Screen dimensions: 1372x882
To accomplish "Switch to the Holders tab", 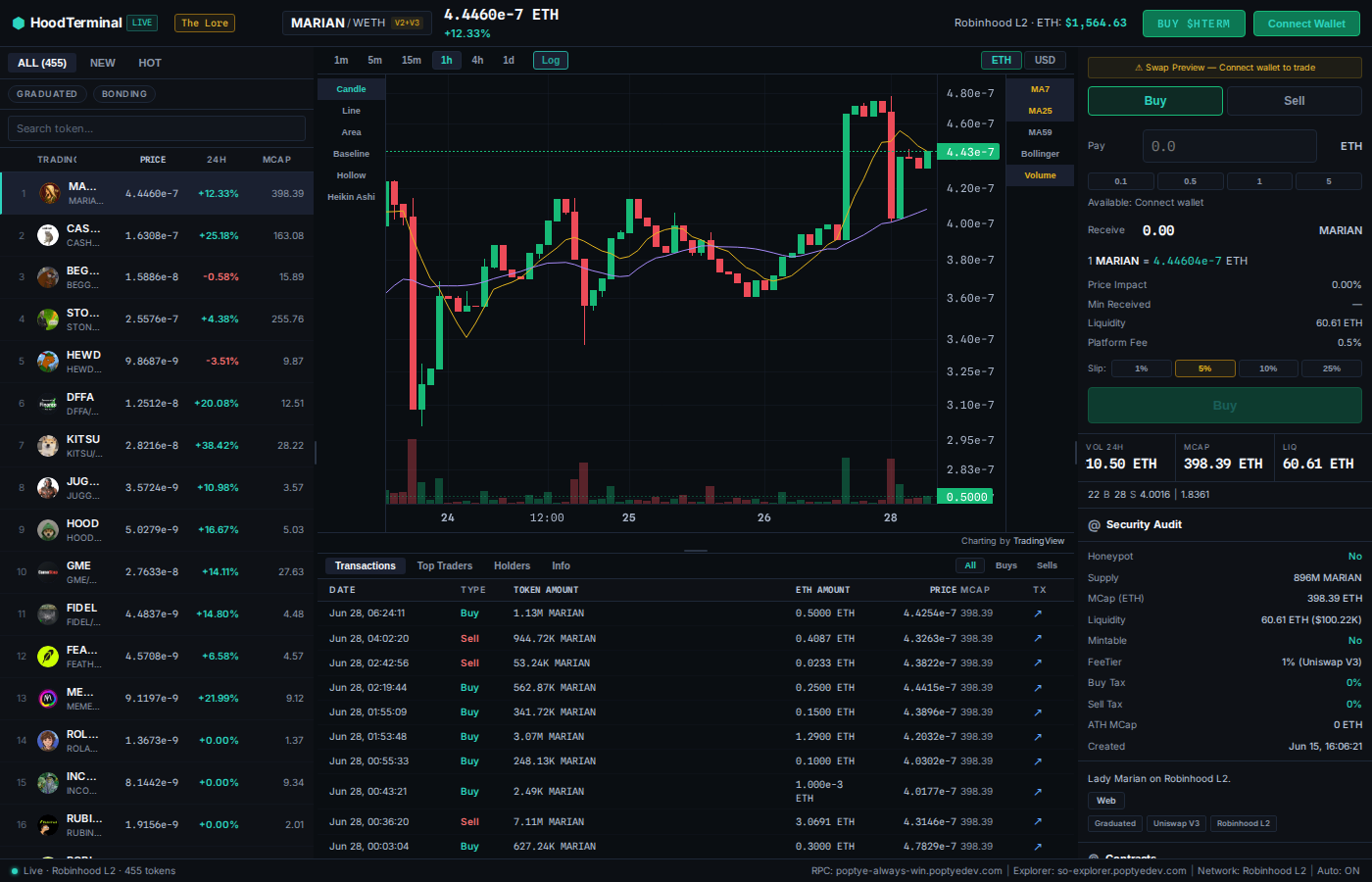I will [x=512, y=565].
